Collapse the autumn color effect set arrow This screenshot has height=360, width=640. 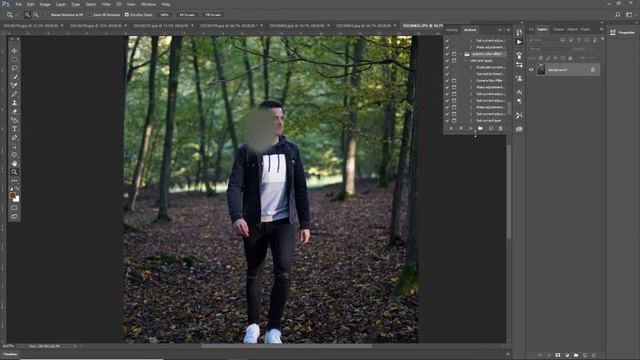[x=461, y=54]
